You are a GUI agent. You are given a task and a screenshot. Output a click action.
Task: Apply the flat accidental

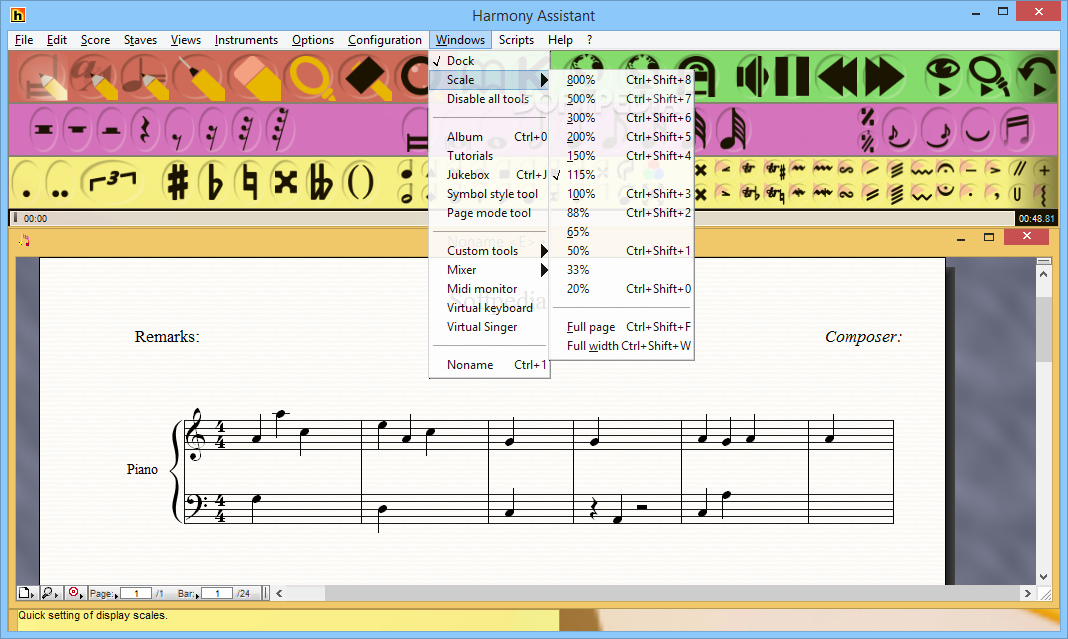[x=214, y=183]
